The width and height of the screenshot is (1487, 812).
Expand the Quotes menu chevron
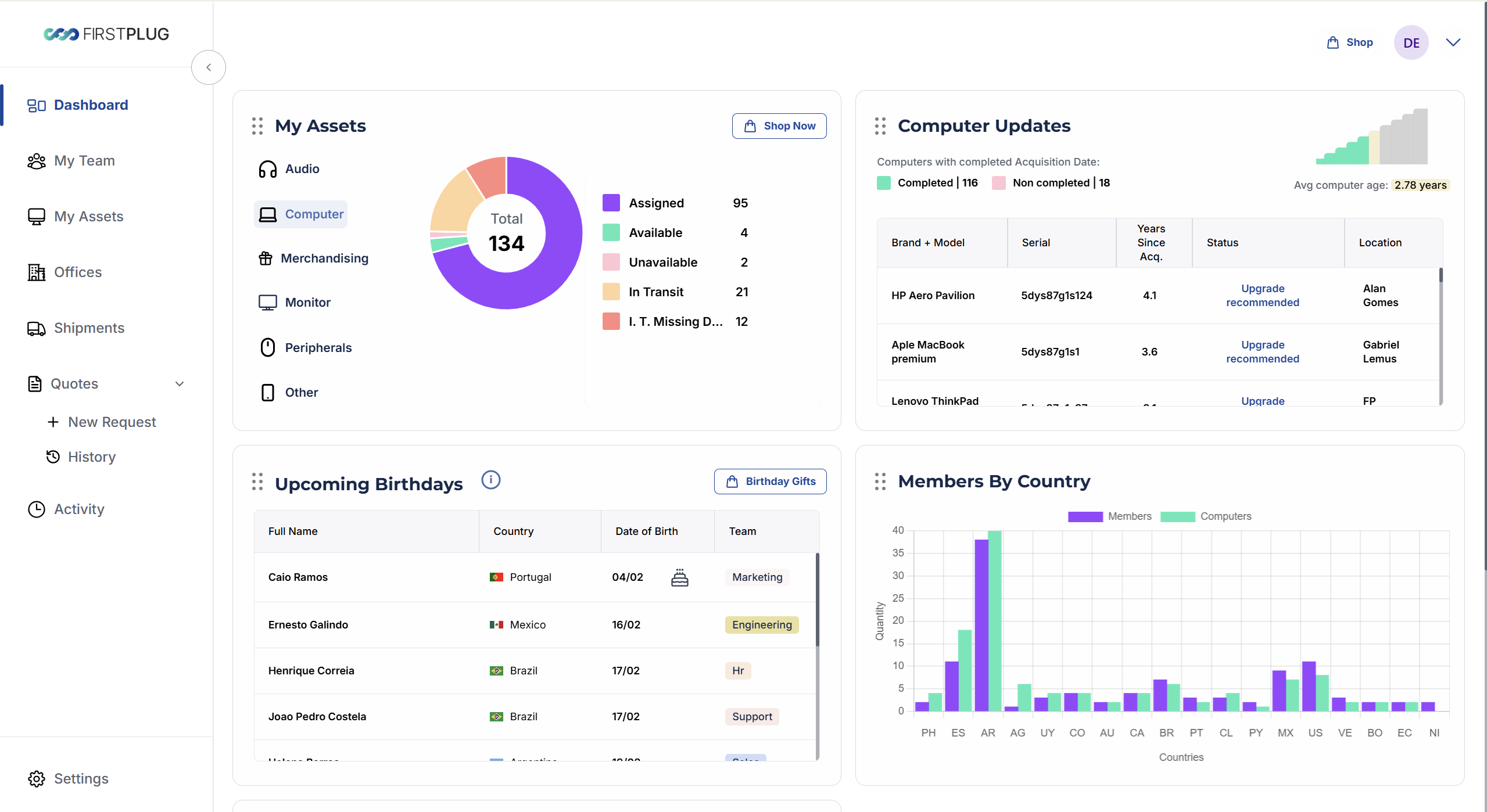[x=180, y=384]
